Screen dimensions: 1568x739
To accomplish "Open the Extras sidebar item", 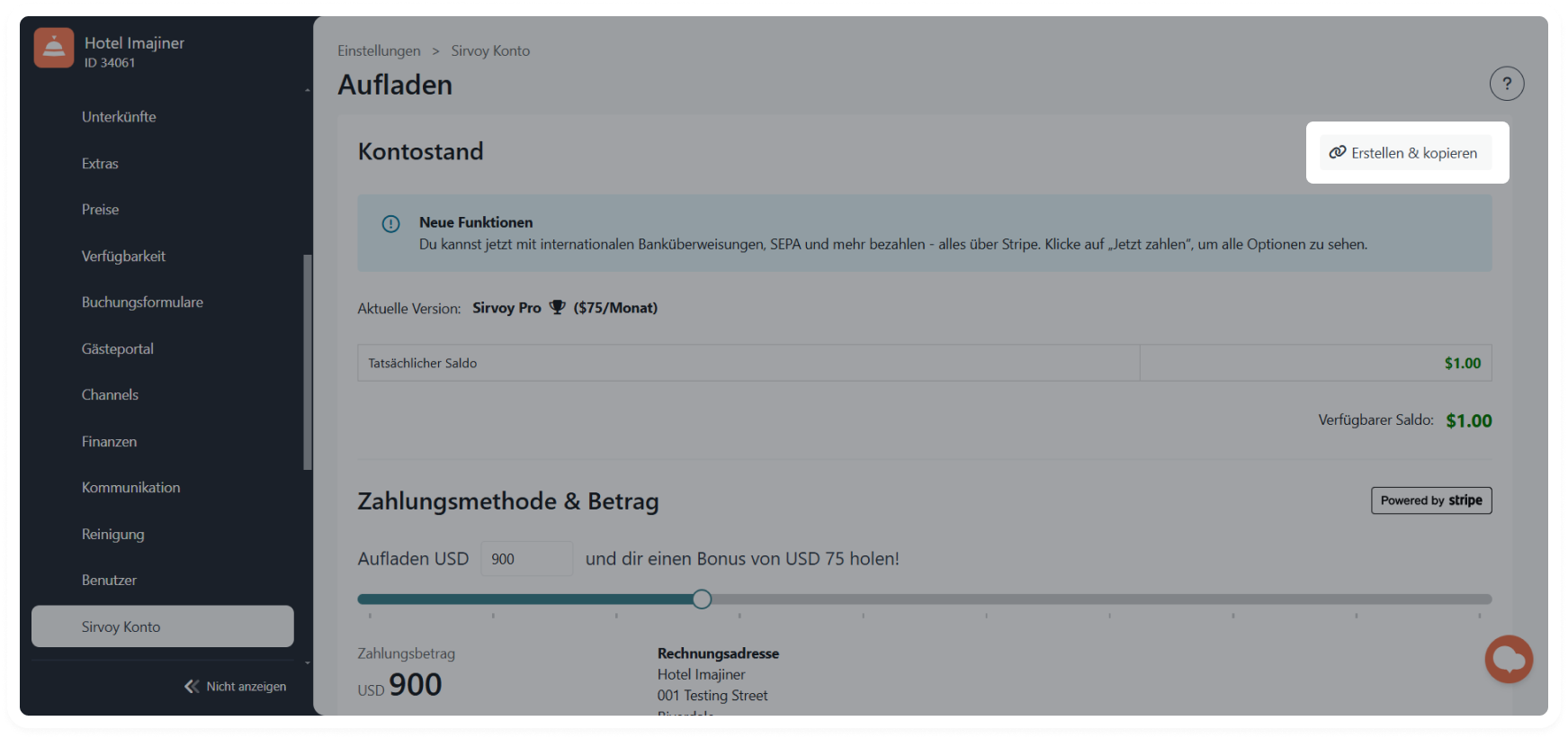I will click(100, 164).
